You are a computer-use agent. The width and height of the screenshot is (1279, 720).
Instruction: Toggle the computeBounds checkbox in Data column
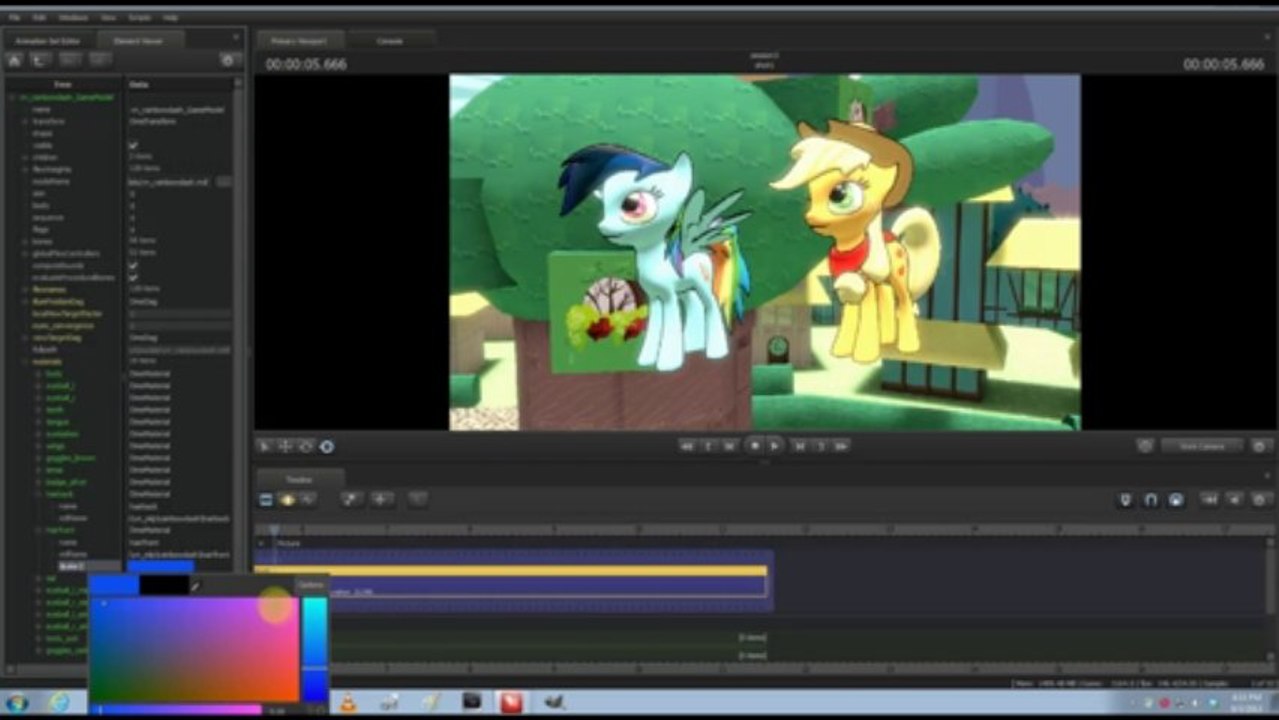pos(134,265)
